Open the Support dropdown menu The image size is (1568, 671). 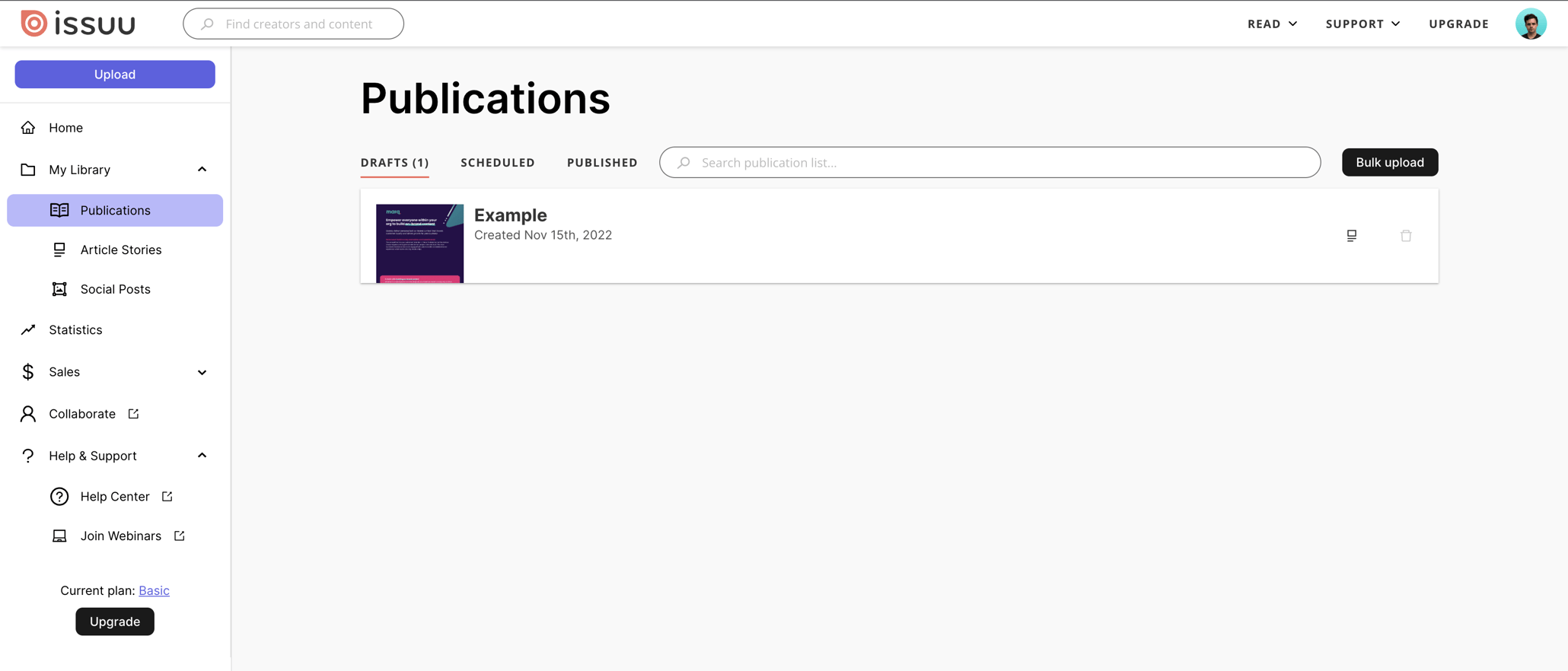click(x=1362, y=24)
